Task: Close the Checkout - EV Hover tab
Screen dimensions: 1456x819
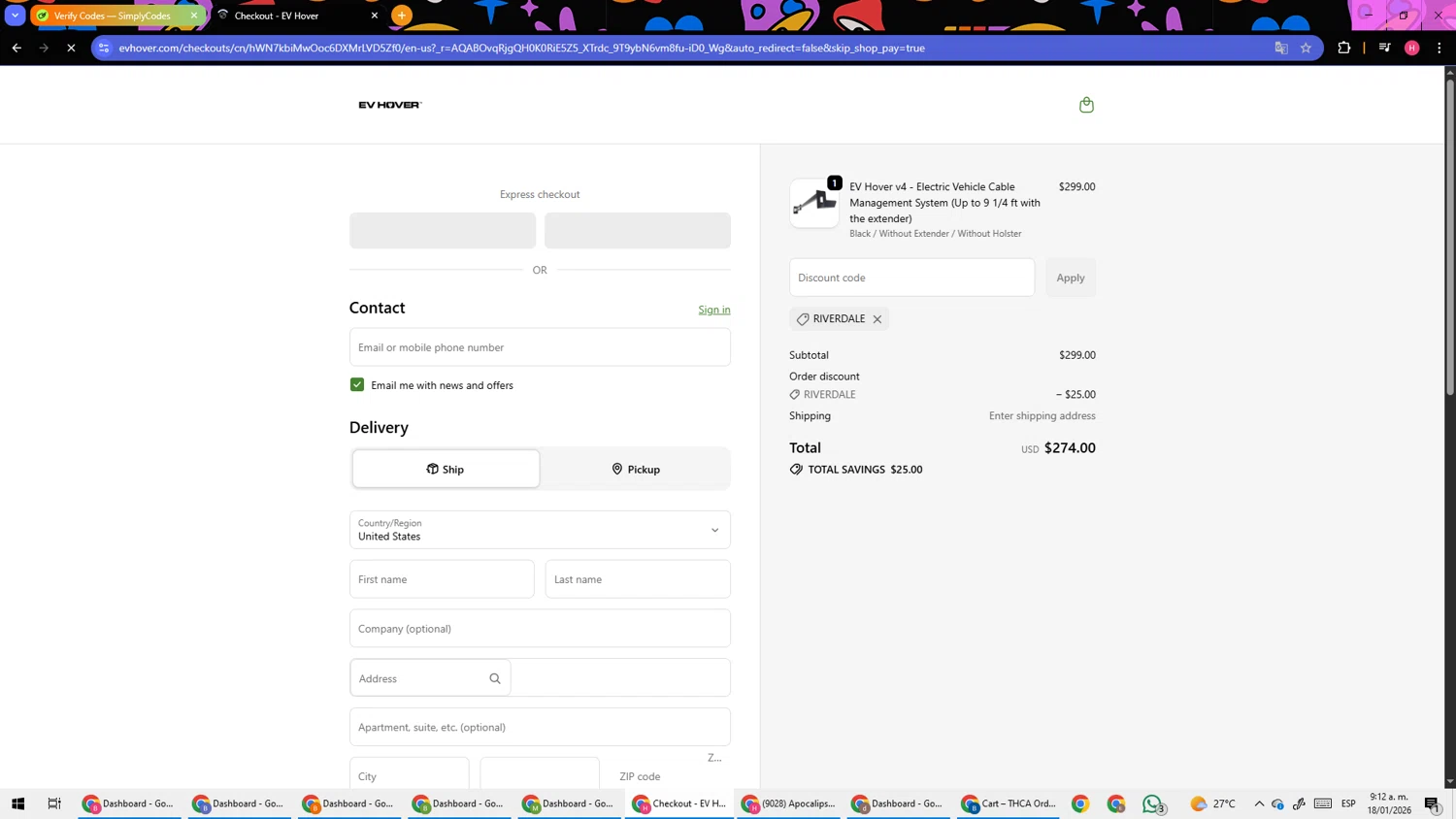Action: (x=375, y=16)
